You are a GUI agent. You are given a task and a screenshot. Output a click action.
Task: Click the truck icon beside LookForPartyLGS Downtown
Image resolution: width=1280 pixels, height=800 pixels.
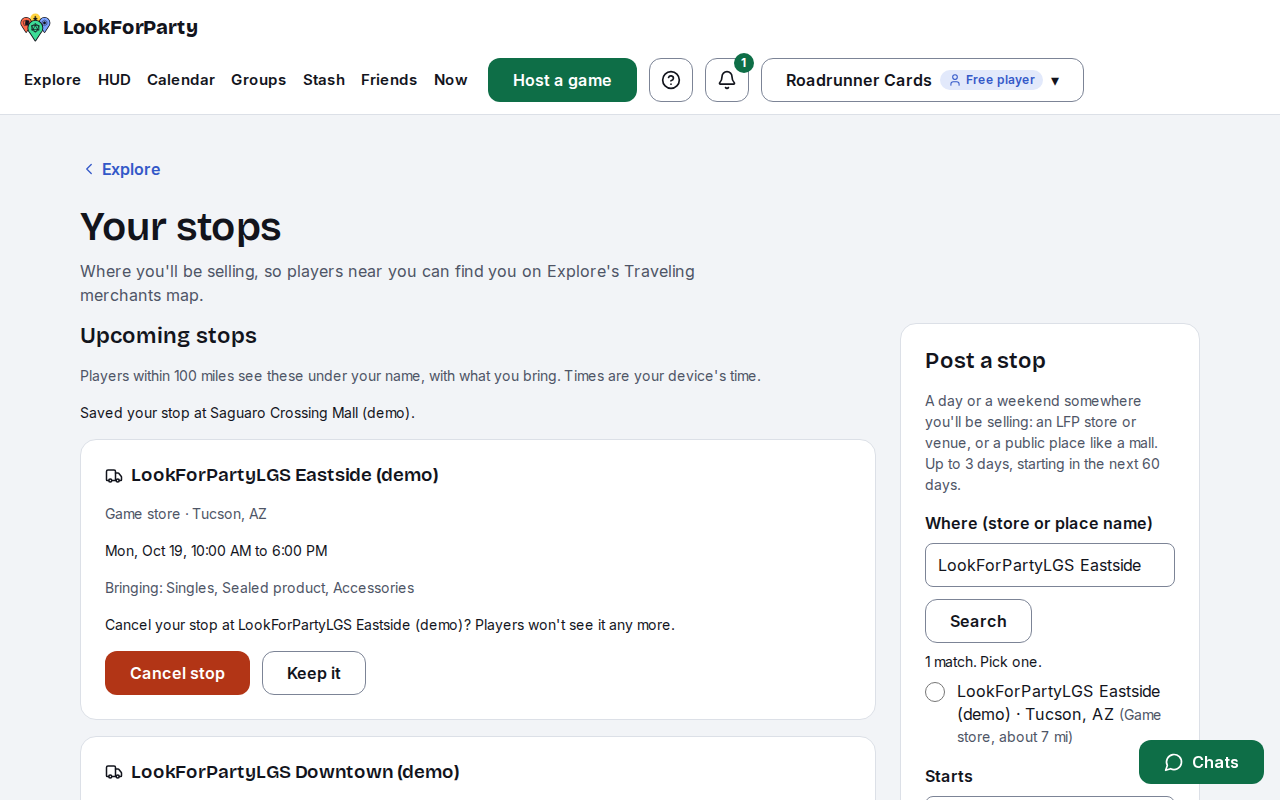[x=114, y=773]
